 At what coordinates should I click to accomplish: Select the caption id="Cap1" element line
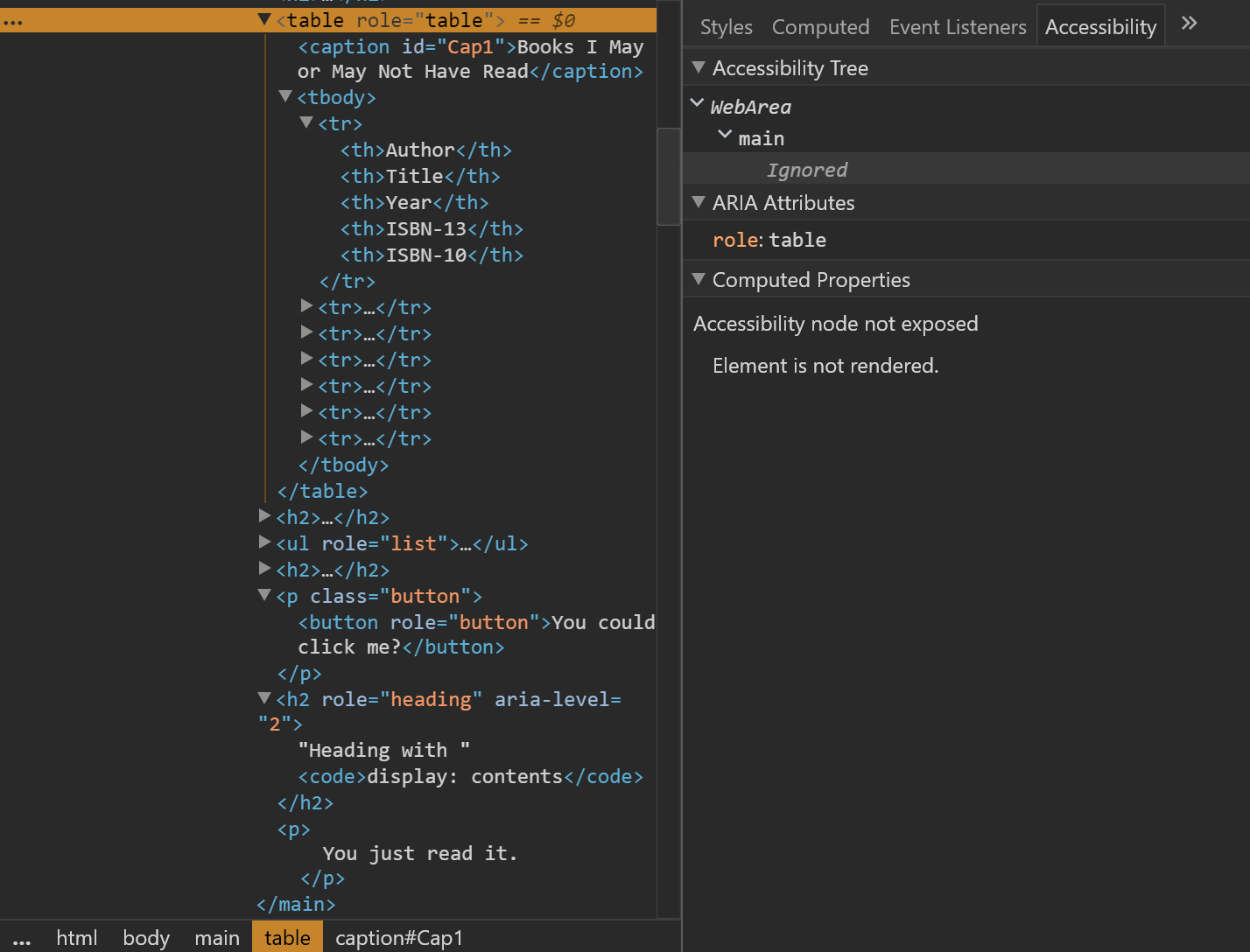tap(471, 59)
